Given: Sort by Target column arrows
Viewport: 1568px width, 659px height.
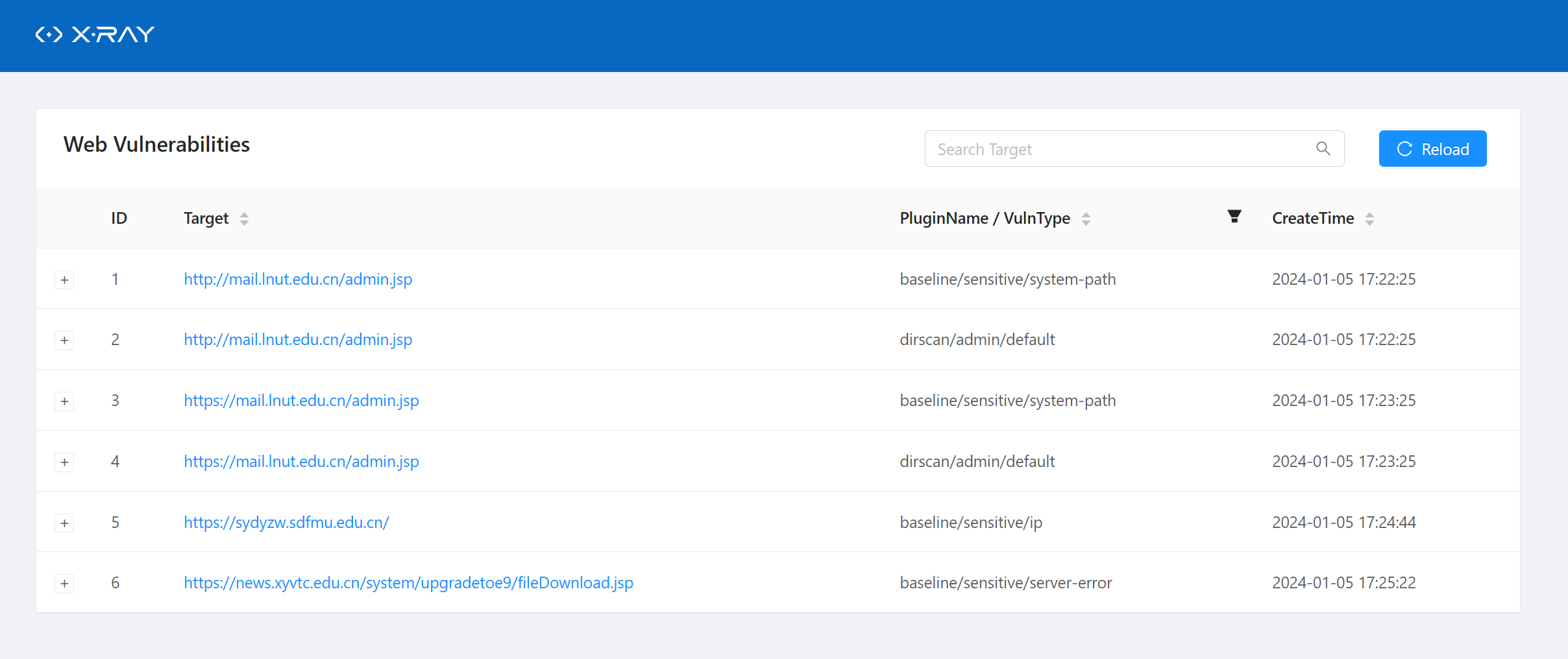Looking at the screenshot, I should (x=244, y=219).
